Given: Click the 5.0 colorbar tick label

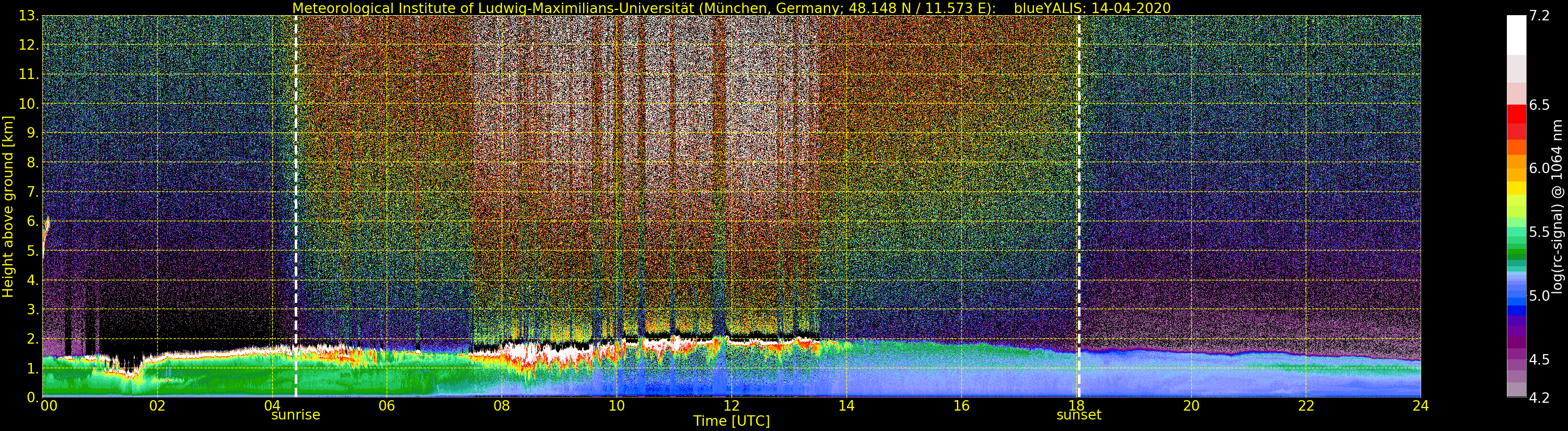Looking at the screenshot, I should 1539,296.
